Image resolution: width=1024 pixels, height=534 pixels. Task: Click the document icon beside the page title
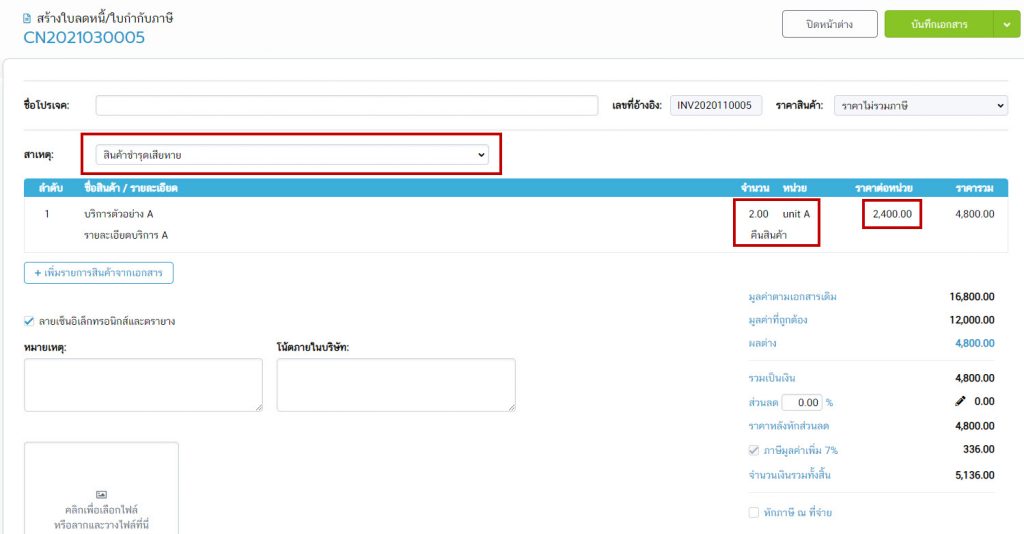[27, 19]
